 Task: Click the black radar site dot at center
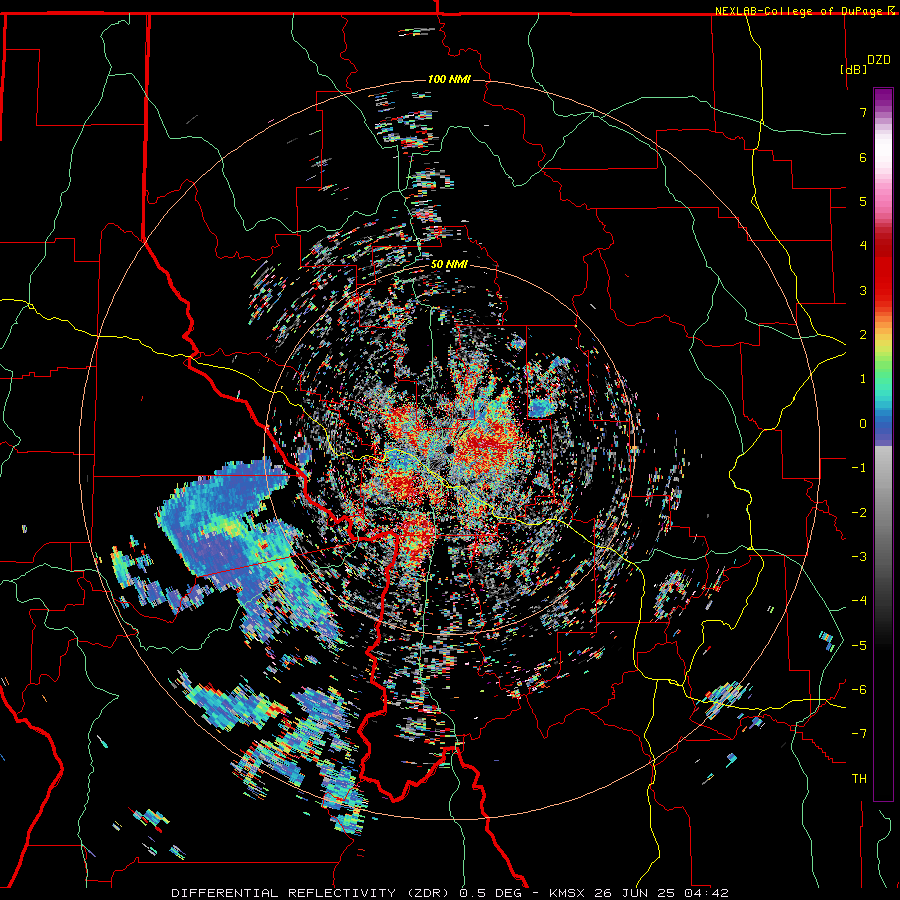[x=449, y=449]
